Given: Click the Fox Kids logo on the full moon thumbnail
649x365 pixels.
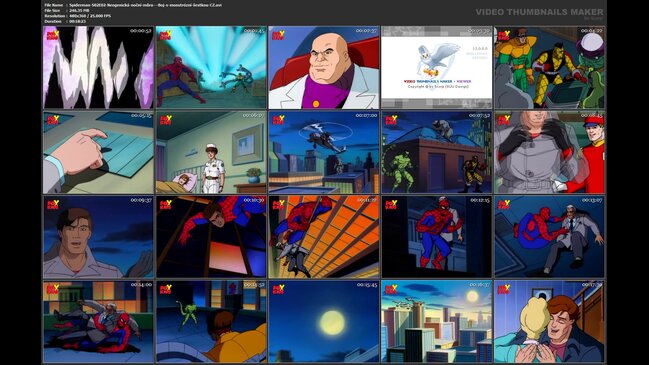Looking at the screenshot, I should [x=278, y=289].
